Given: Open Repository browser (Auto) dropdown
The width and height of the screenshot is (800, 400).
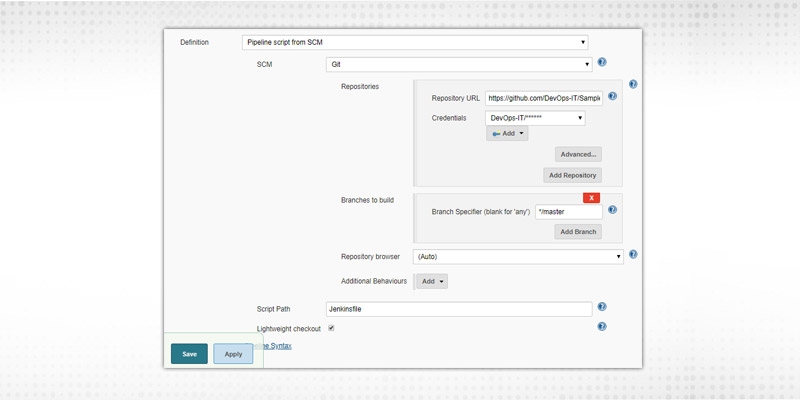Looking at the screenshot, I should 518,257.
